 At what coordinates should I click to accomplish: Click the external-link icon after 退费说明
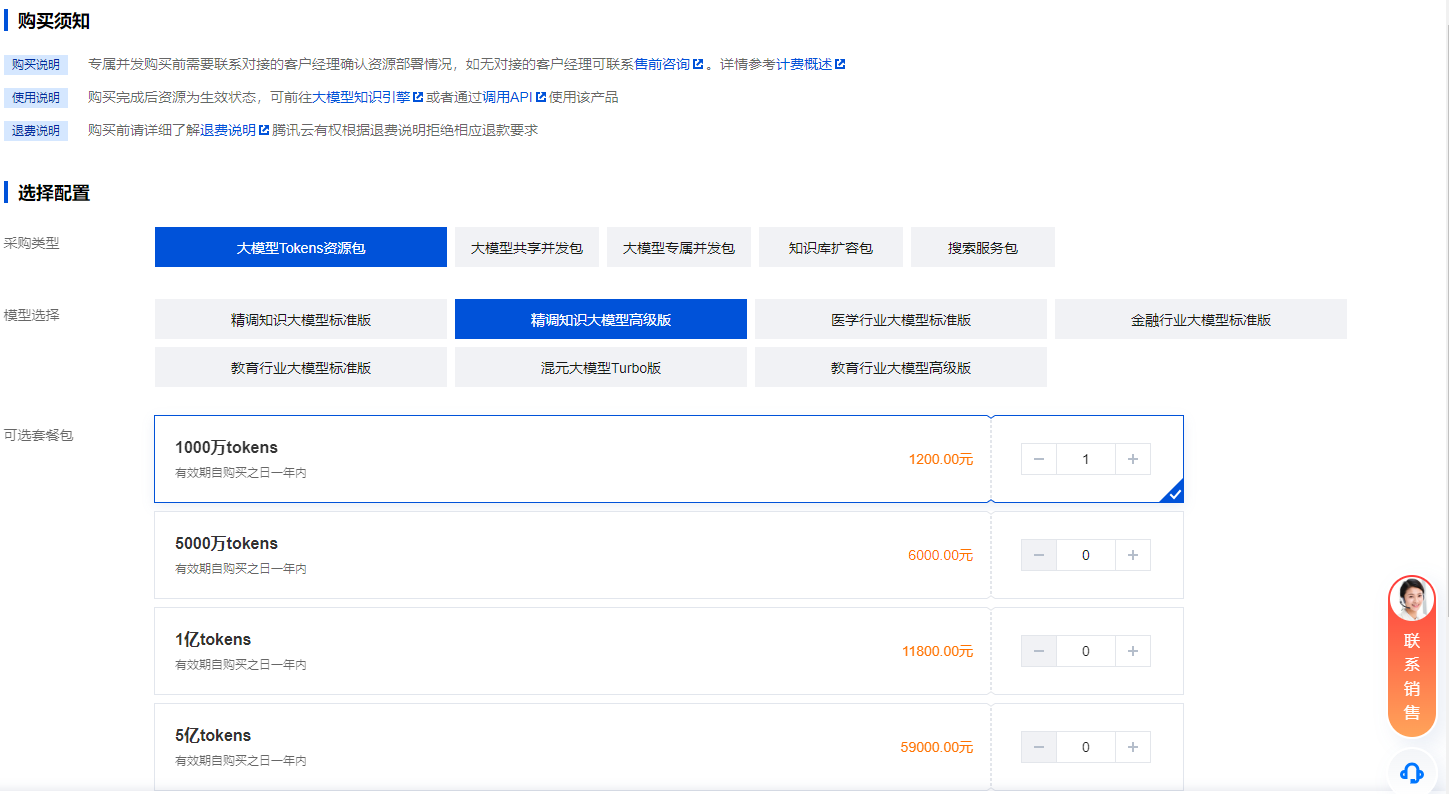coord(264,130)
